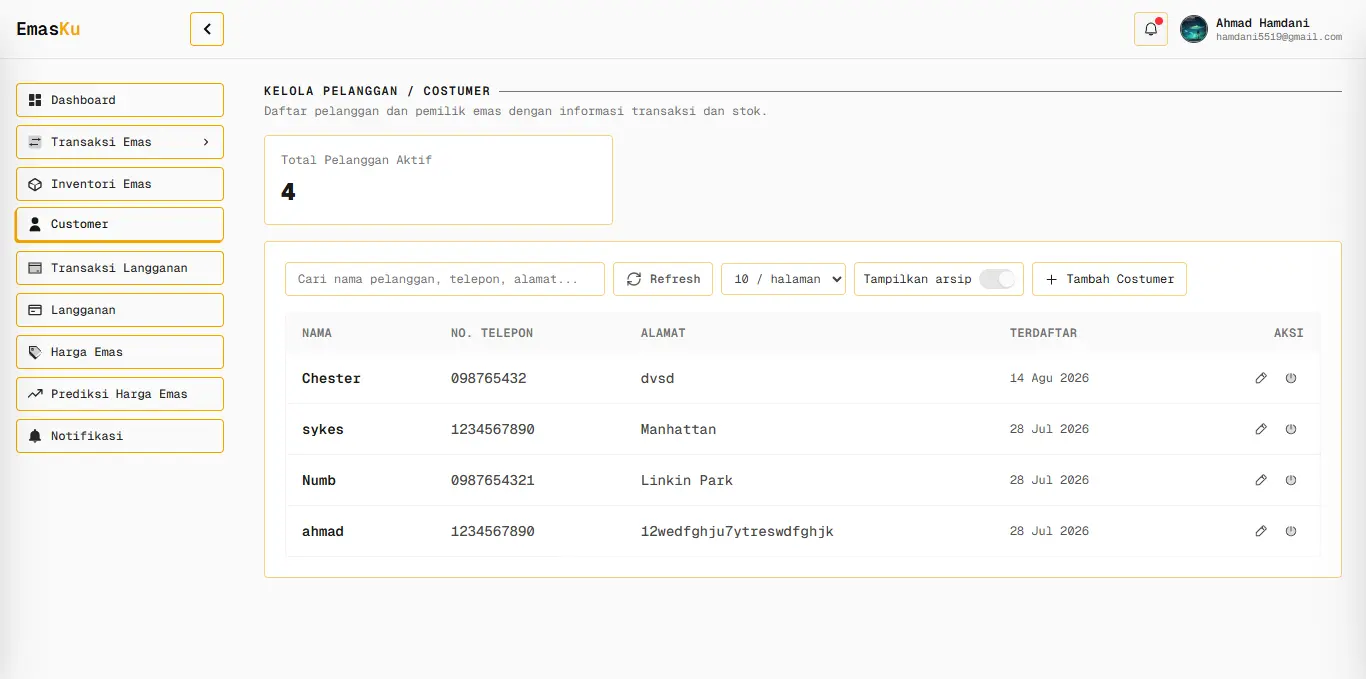Go to Dashboard in the sidebar
Viewport: 1366px width, 679px height.
(120, 100)
